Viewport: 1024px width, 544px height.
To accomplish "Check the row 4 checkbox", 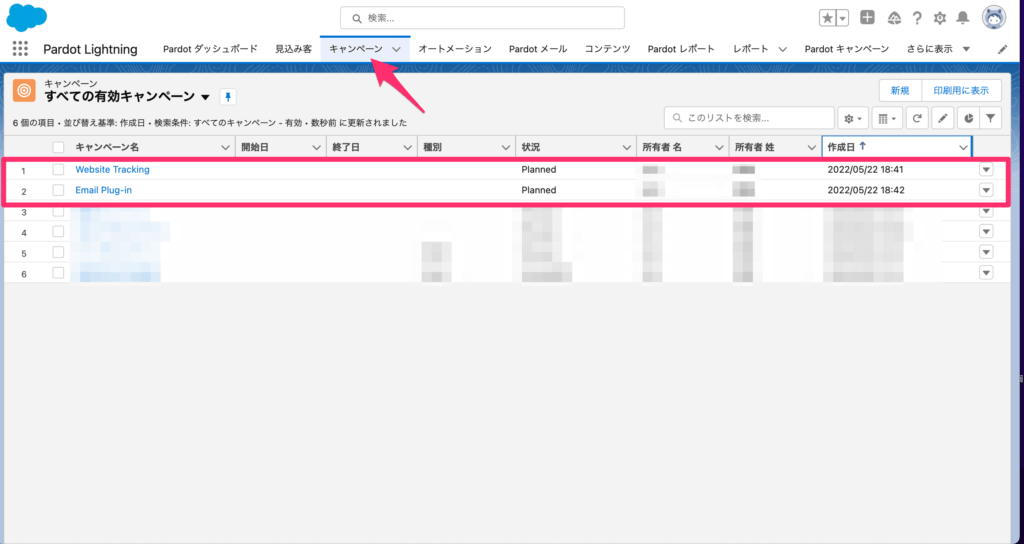I will [59, 232].
